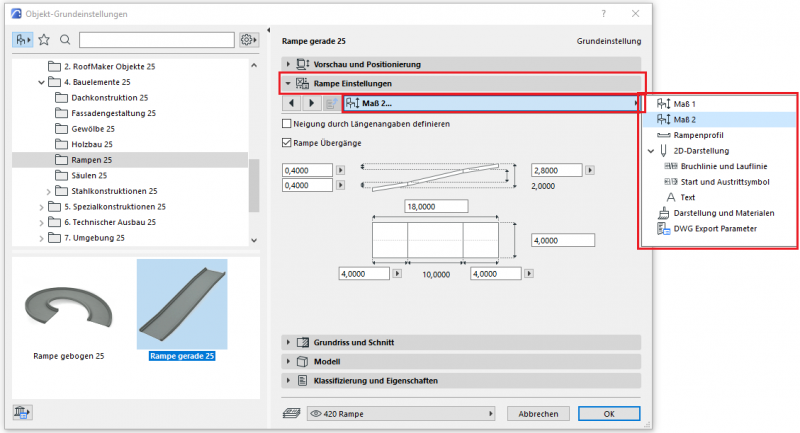This screenshot has height=433, width=800.
Task: Click the object library view icon
Action: click(x=22, y=40)
